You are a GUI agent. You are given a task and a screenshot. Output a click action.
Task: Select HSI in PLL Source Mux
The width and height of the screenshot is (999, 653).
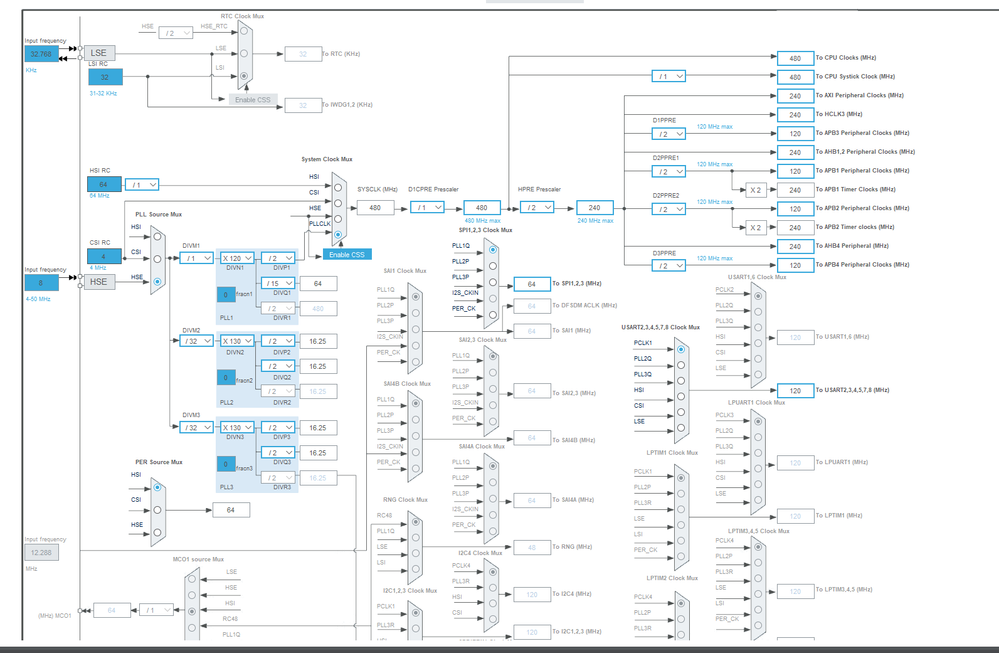tap(157, 237)
